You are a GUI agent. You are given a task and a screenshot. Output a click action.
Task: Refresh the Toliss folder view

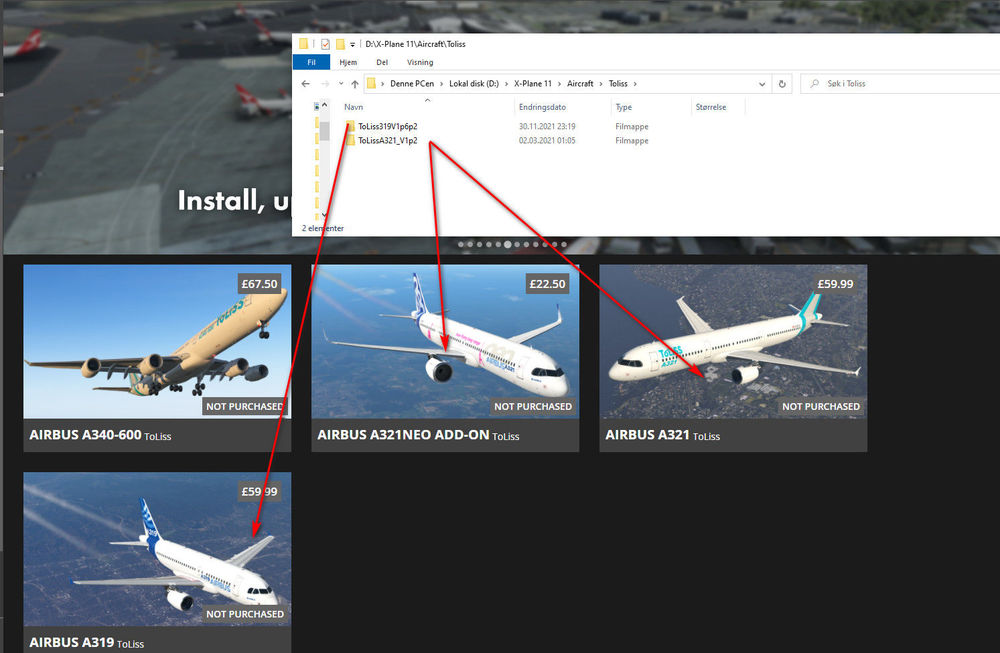(783, 84)
